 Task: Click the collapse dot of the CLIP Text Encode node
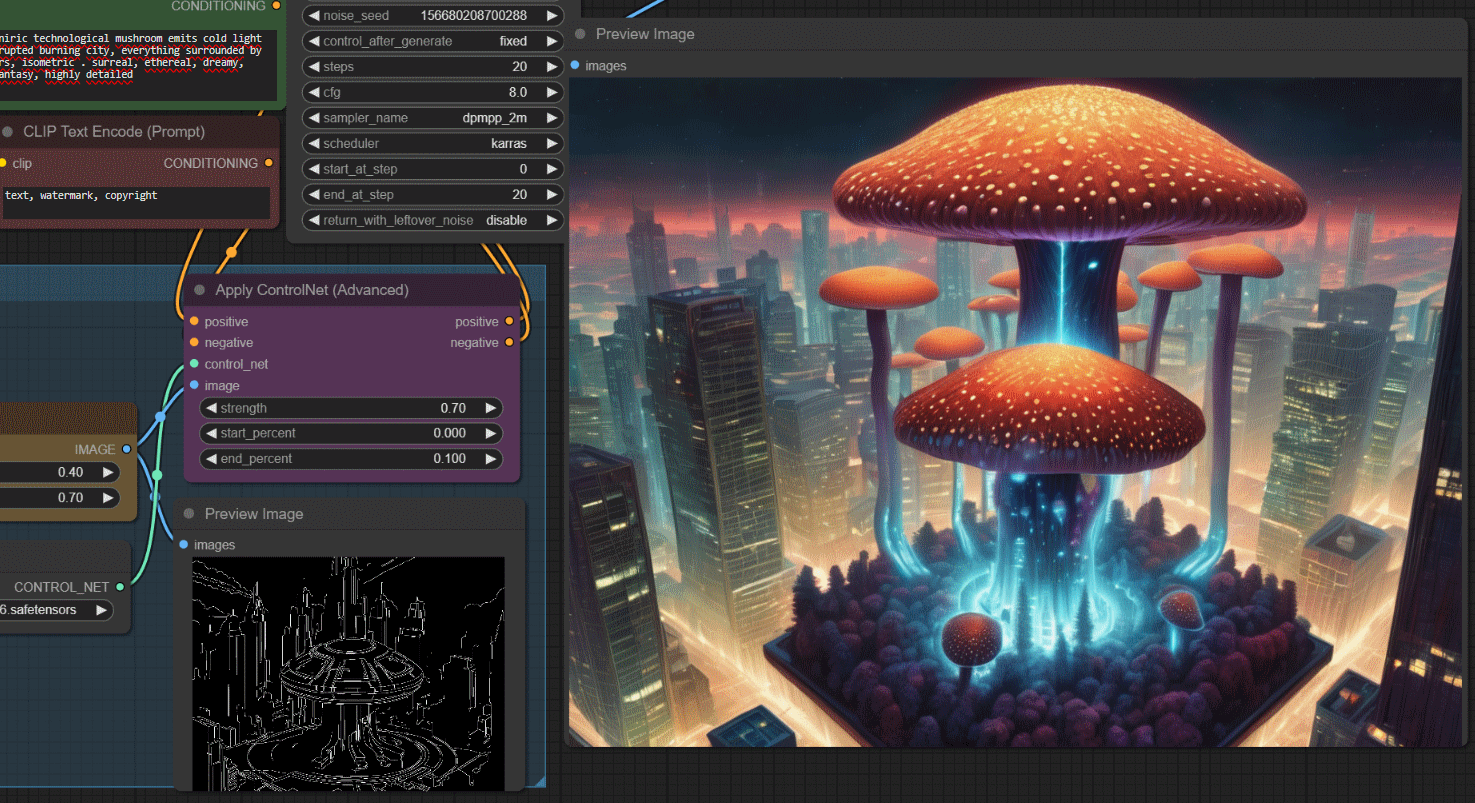coord(8,132)
